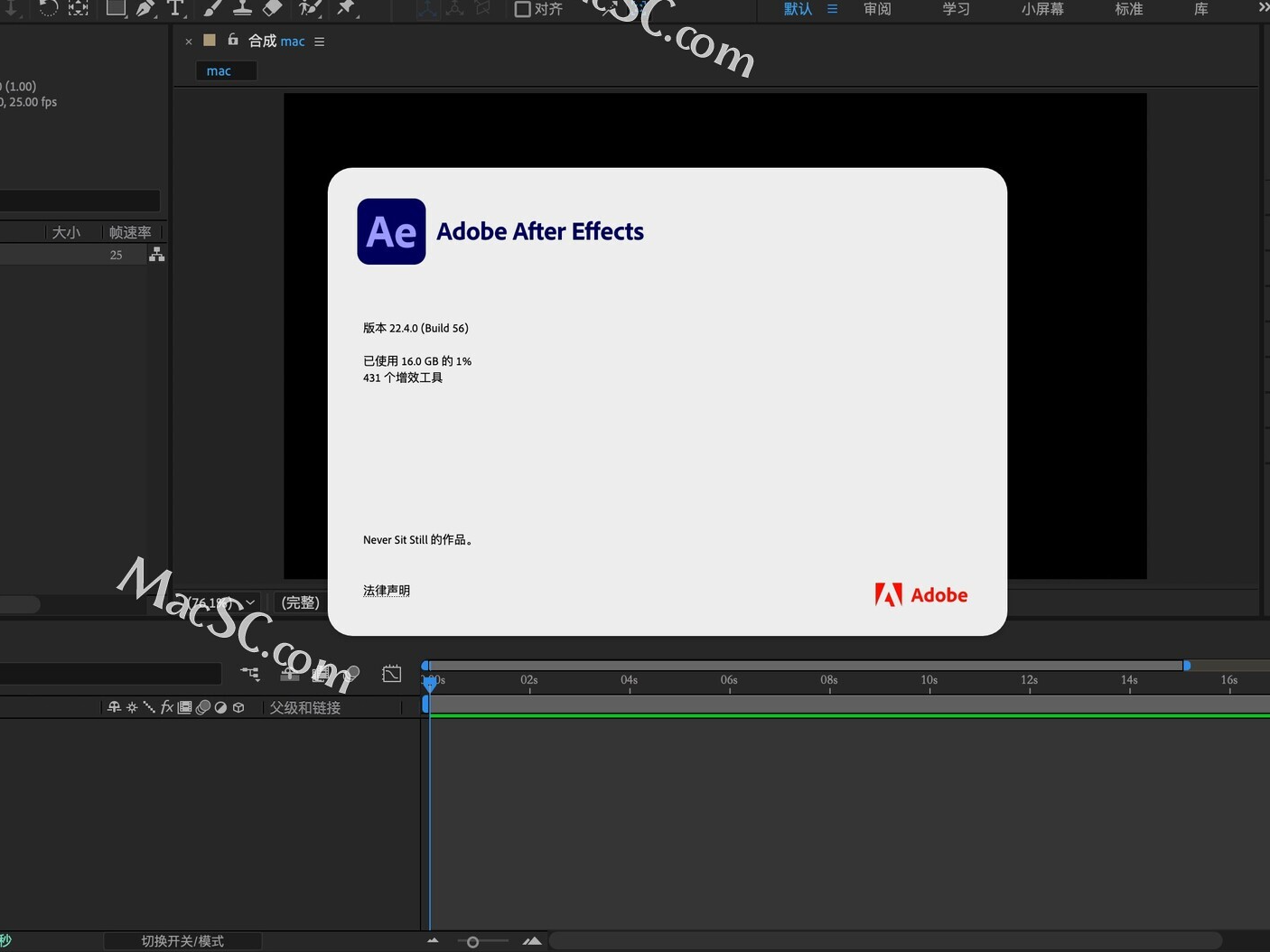Switch to the 学习 workspace
Image resolution: width=1270 pixels, height=952 pixels.
(955, 9)
